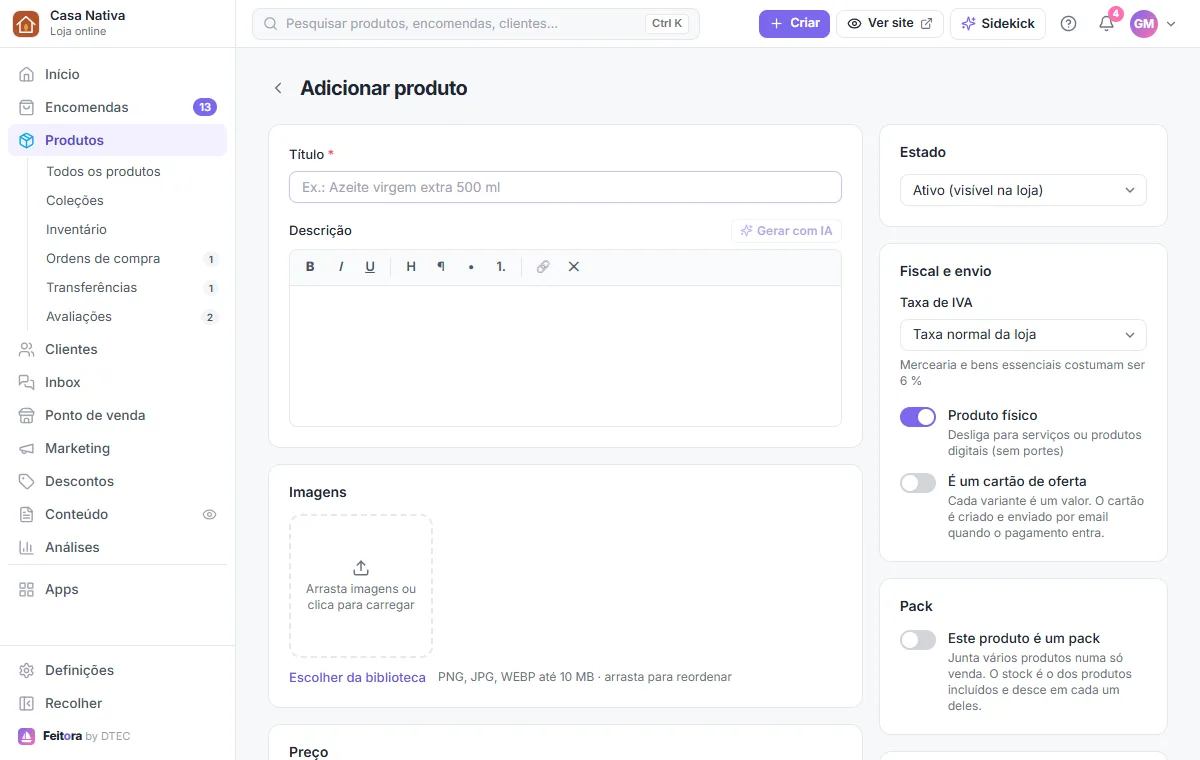Open Definições in the sidebar

tap(118, 670)
